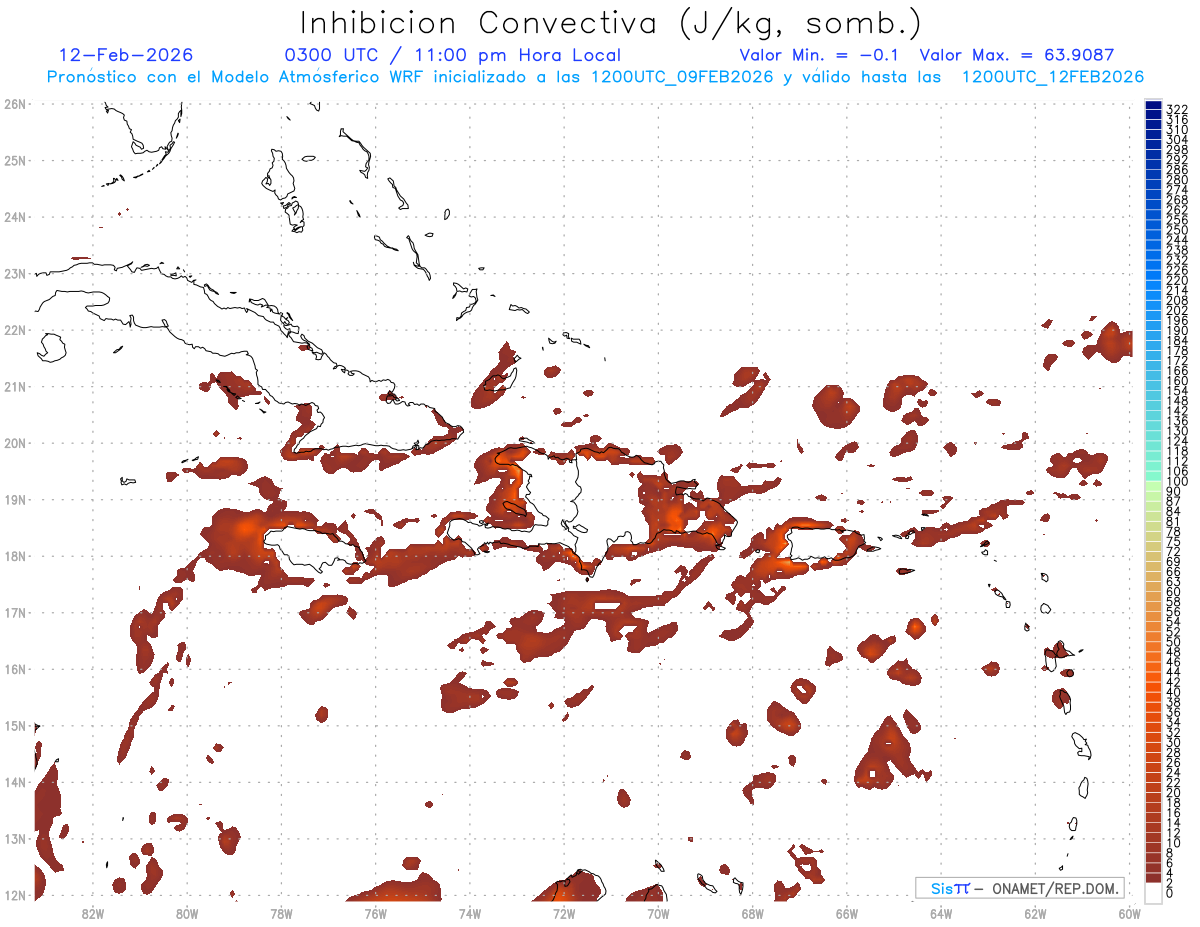Click the longitude label '70W'
1200x927 pixels.
click(658, 913)
